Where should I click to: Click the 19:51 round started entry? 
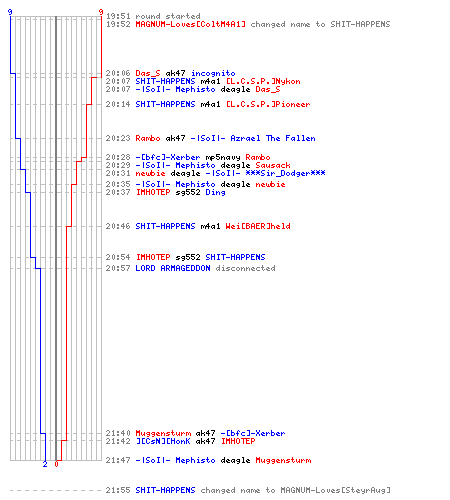tap(153, 16)
